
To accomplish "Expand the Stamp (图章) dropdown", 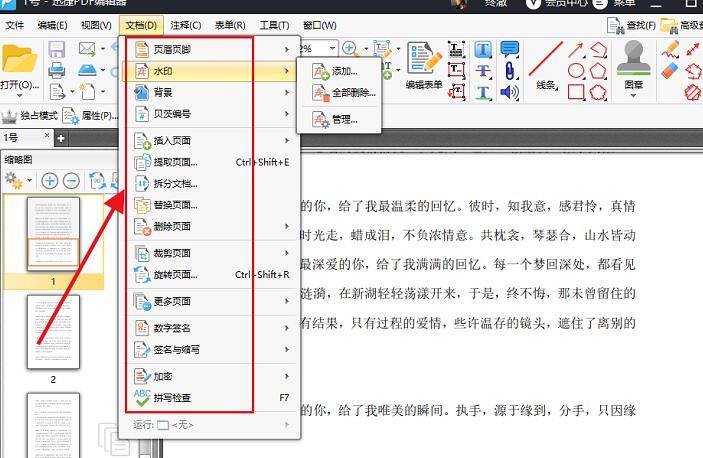I will coord(633,98).
